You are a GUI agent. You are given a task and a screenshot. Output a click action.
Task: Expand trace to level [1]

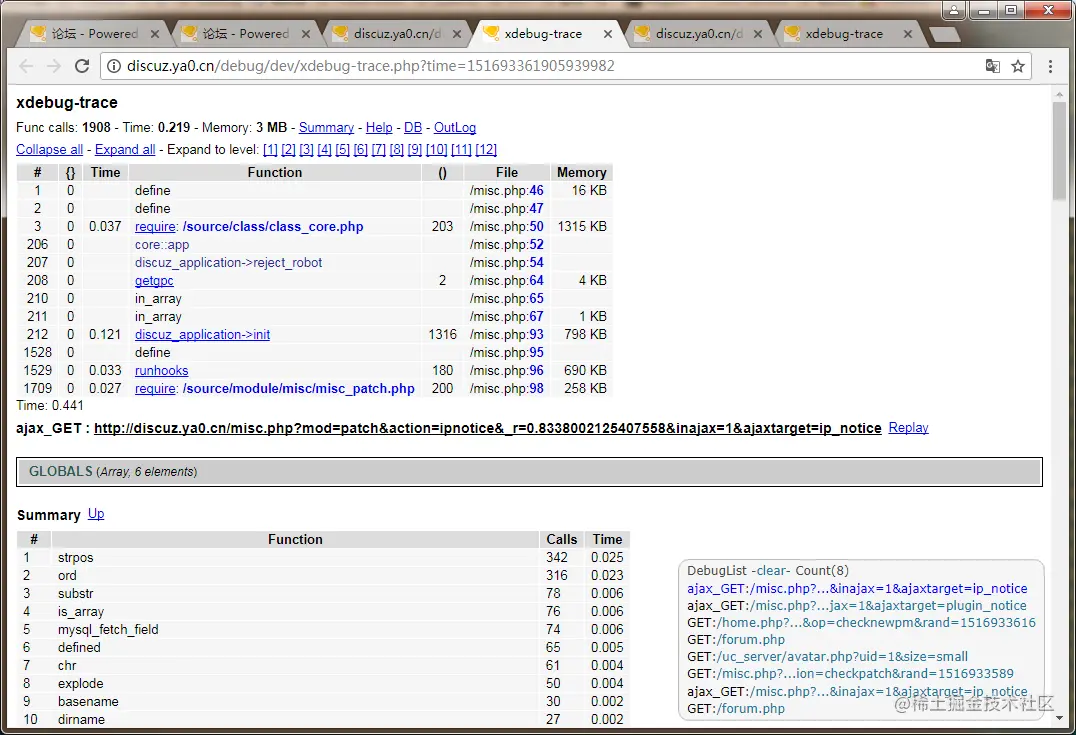pos(270,150)
